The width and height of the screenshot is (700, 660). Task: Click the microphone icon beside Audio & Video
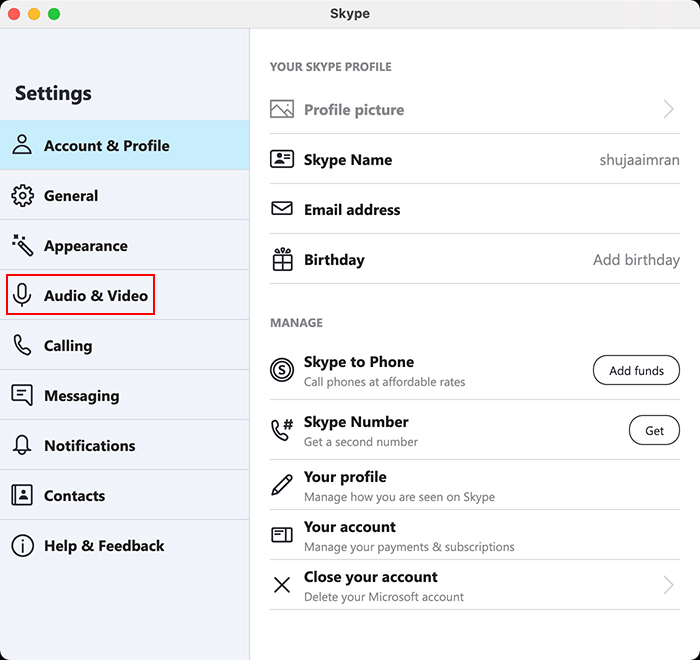coord(22,296)
